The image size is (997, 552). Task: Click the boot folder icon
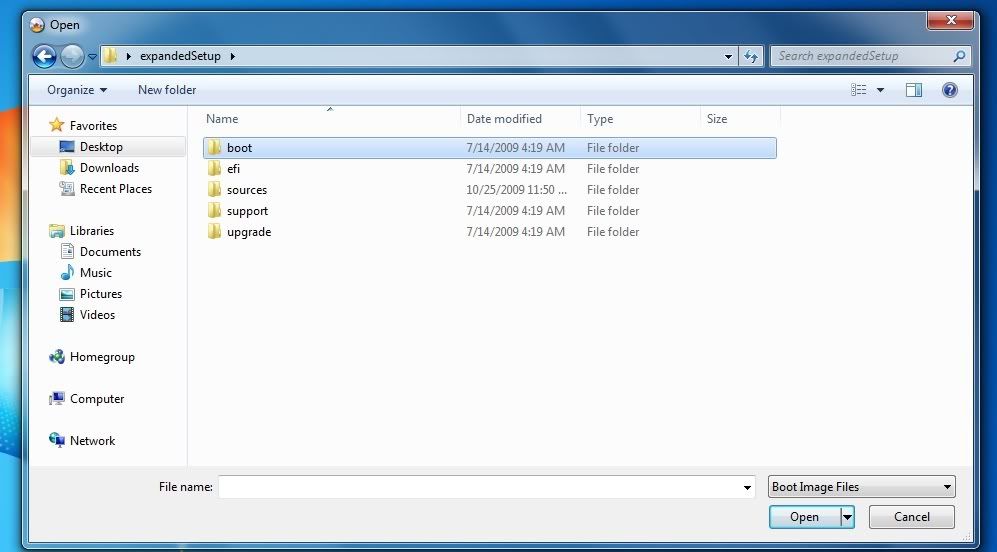tap(214, 147)
